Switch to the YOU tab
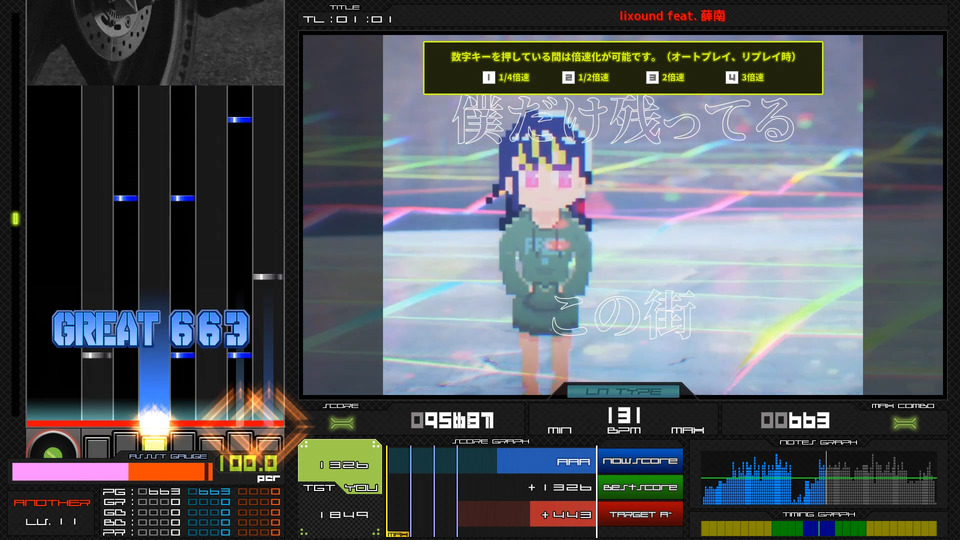 click(x=361, y=488)
